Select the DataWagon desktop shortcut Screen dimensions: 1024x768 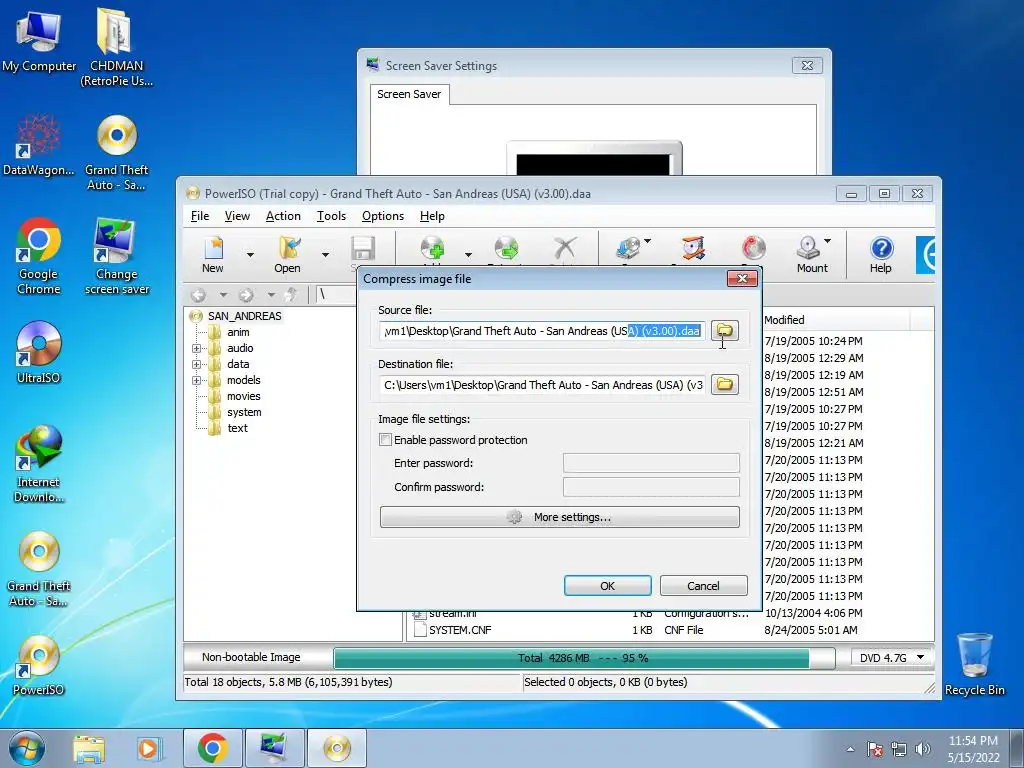[x=39, y=145]
